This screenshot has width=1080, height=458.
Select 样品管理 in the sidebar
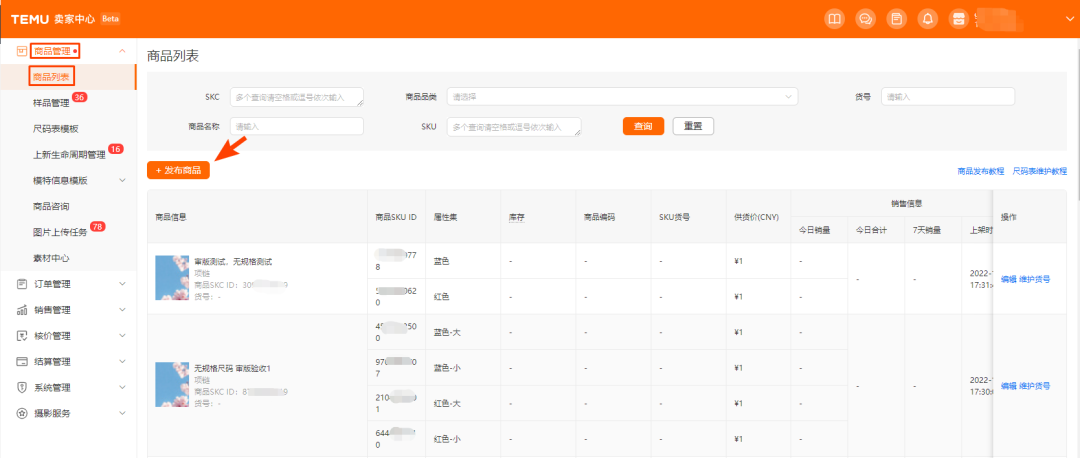(x=51, y=102)
